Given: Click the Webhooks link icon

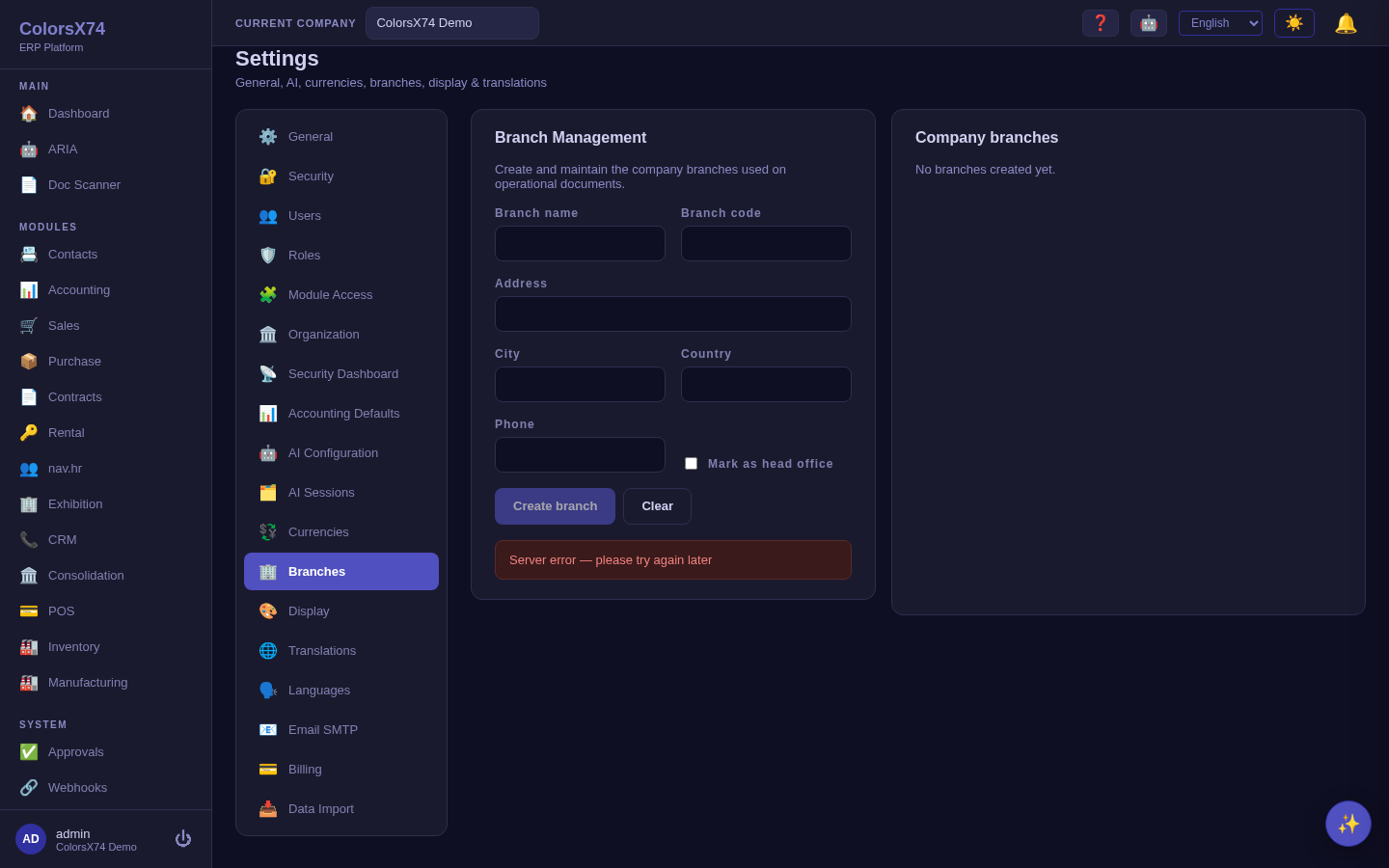Looking at the screenshot, I should click(29, 788).
